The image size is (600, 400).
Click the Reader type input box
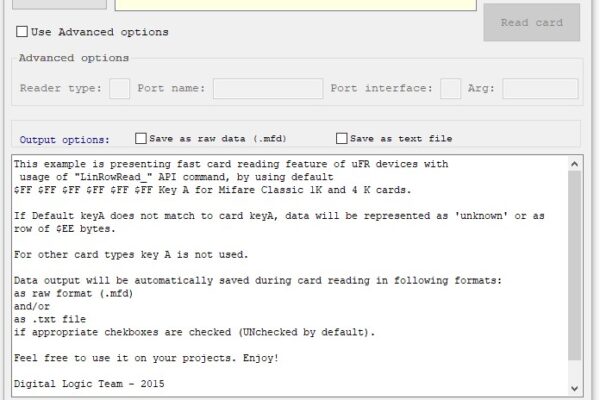coord(119,88)
